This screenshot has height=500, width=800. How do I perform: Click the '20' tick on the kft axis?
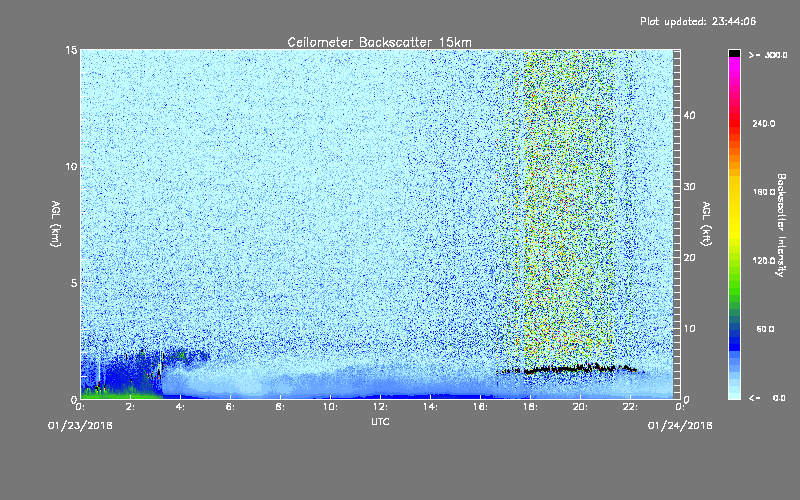[x=689, y=258]
